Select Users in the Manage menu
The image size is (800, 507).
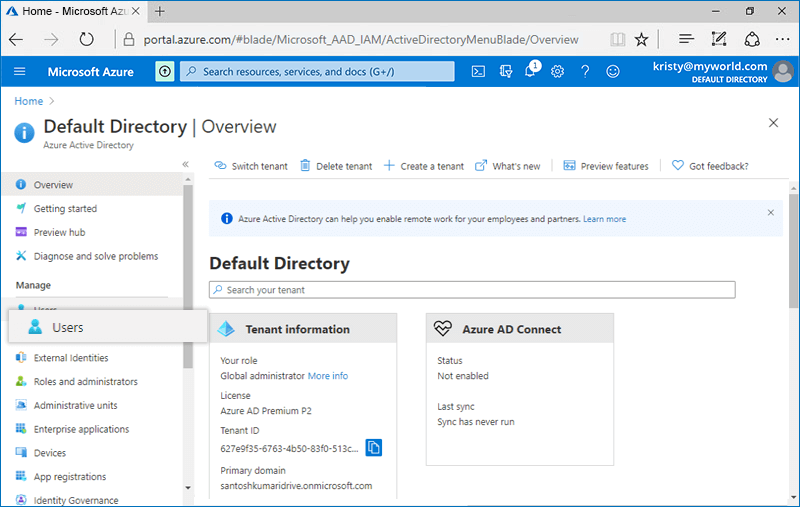67,327
